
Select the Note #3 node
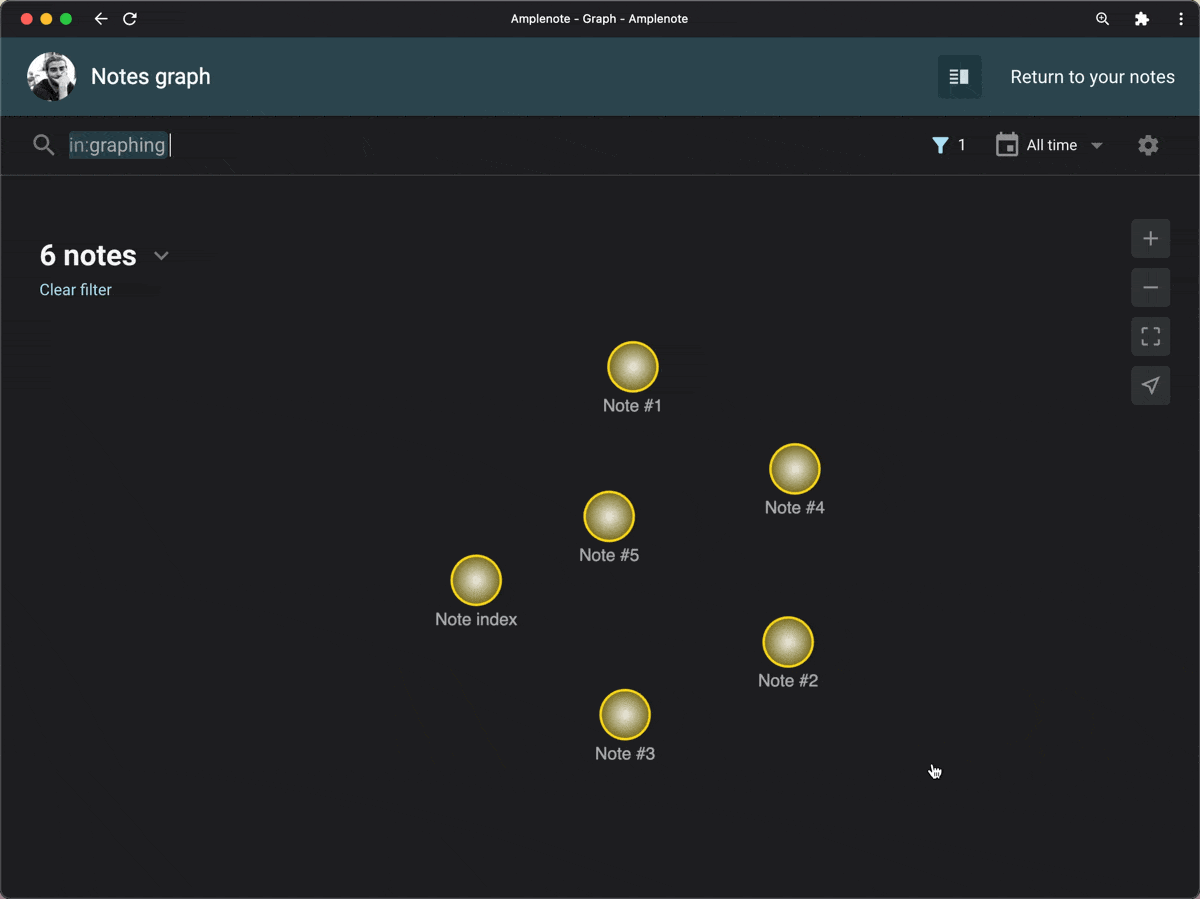click(x=625, y=715)
